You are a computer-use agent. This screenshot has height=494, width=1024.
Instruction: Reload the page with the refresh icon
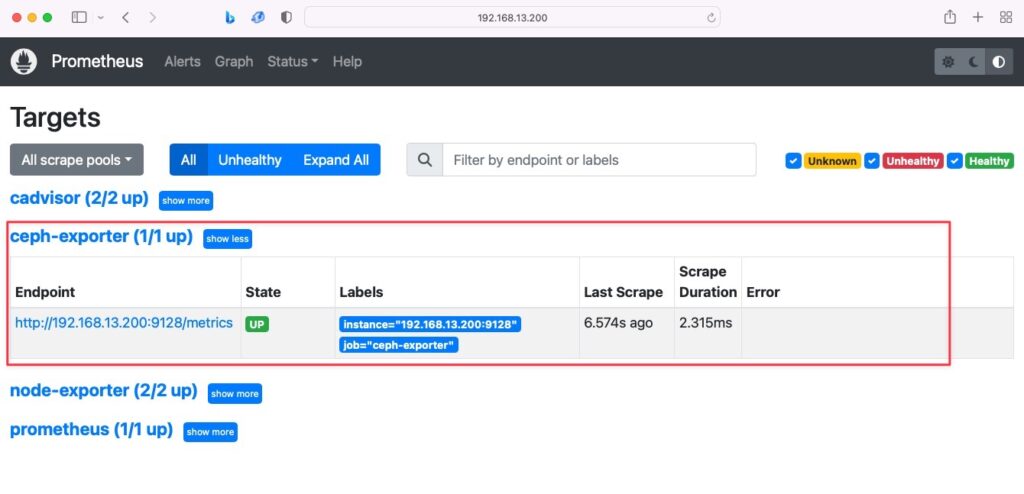pyautogui.click(x=711, y=18)
